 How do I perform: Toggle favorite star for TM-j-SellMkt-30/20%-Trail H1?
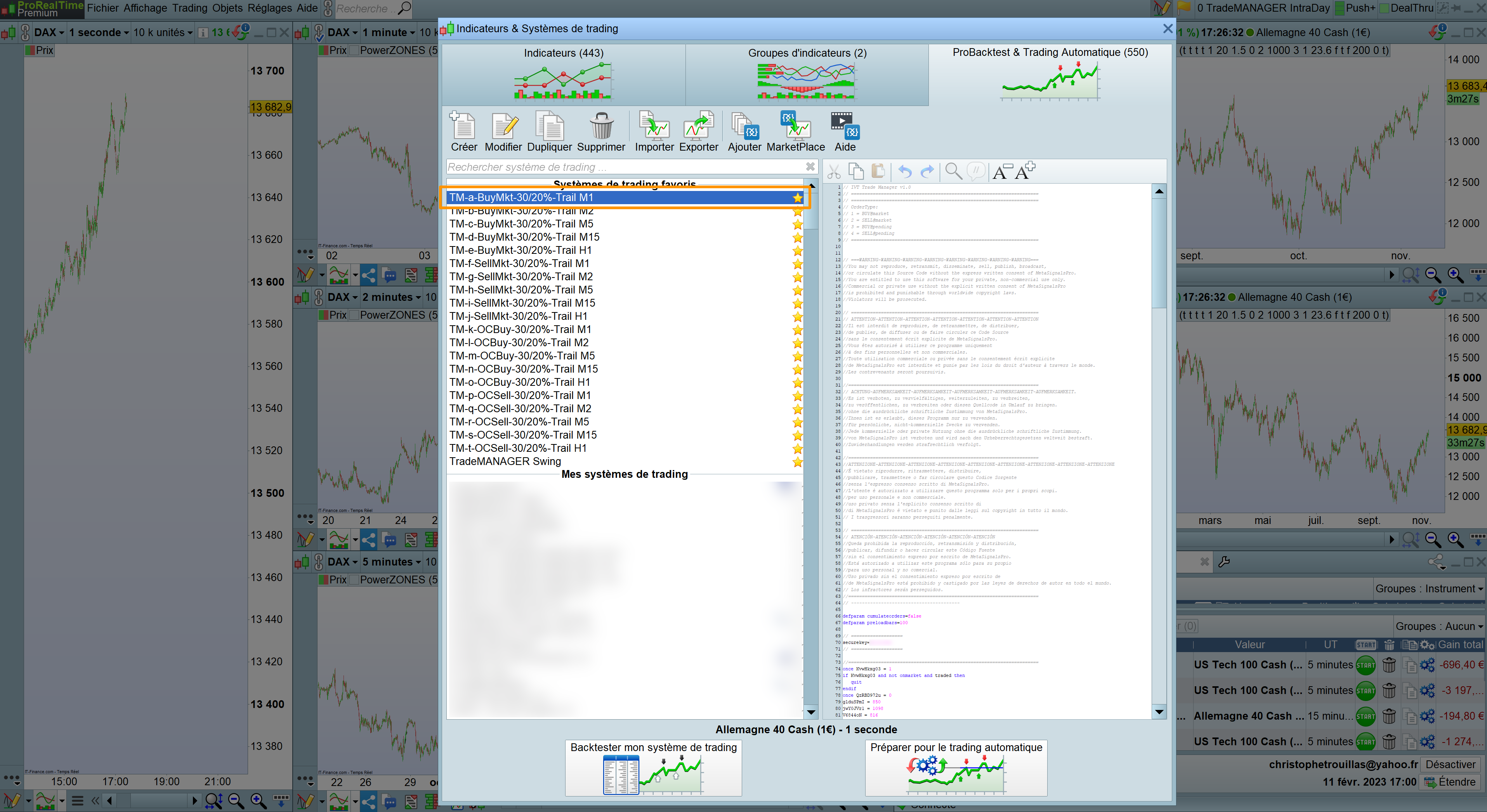click(x=798, y=317)
